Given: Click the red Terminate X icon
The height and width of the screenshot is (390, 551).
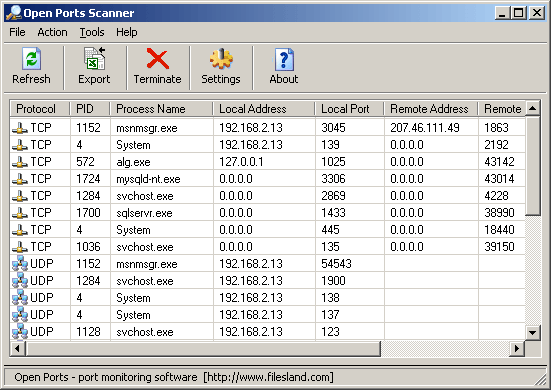Looking at the screenshot, I should pyautogui.click(x=157, y=58).
